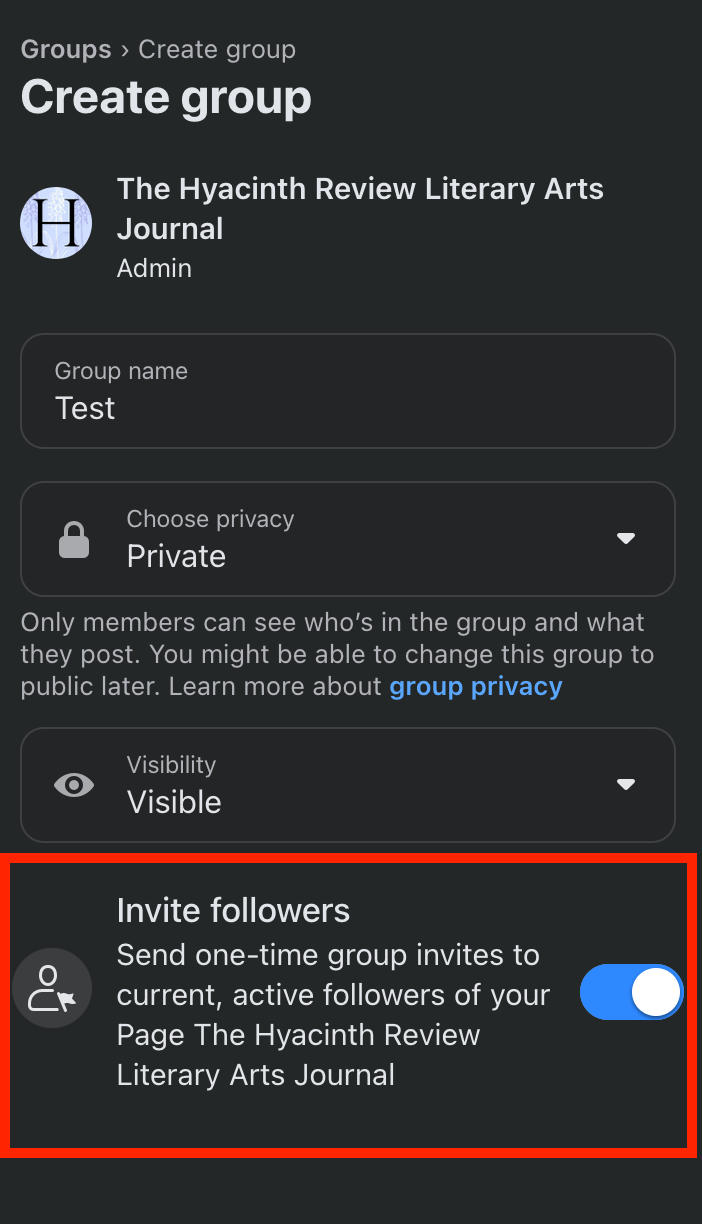Click the arrow on the privacy selector
Screen dimensions: 702x1224
click(x=626, y=539)
